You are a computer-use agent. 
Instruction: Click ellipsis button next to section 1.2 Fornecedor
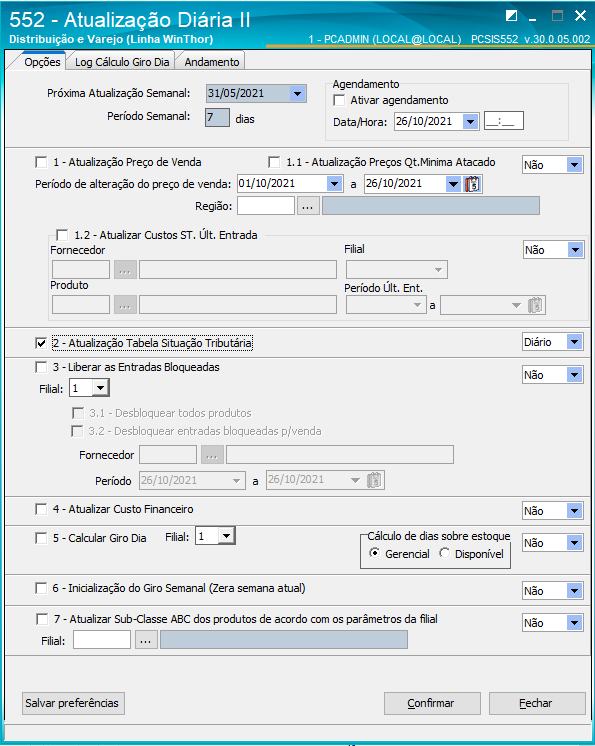coord(125,270)
